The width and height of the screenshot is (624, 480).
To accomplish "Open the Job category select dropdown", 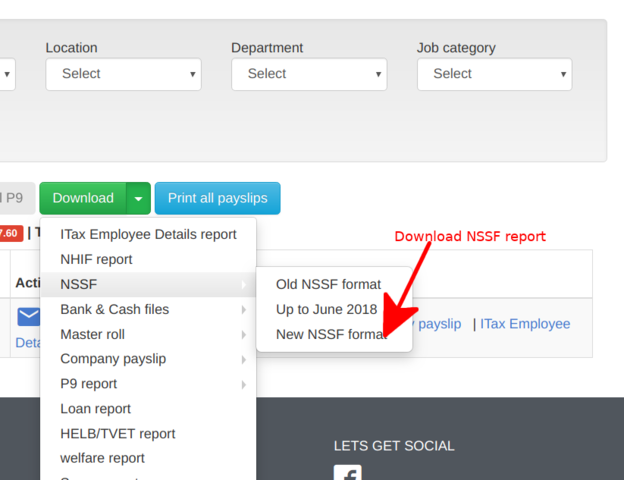I will coord(495,74).
